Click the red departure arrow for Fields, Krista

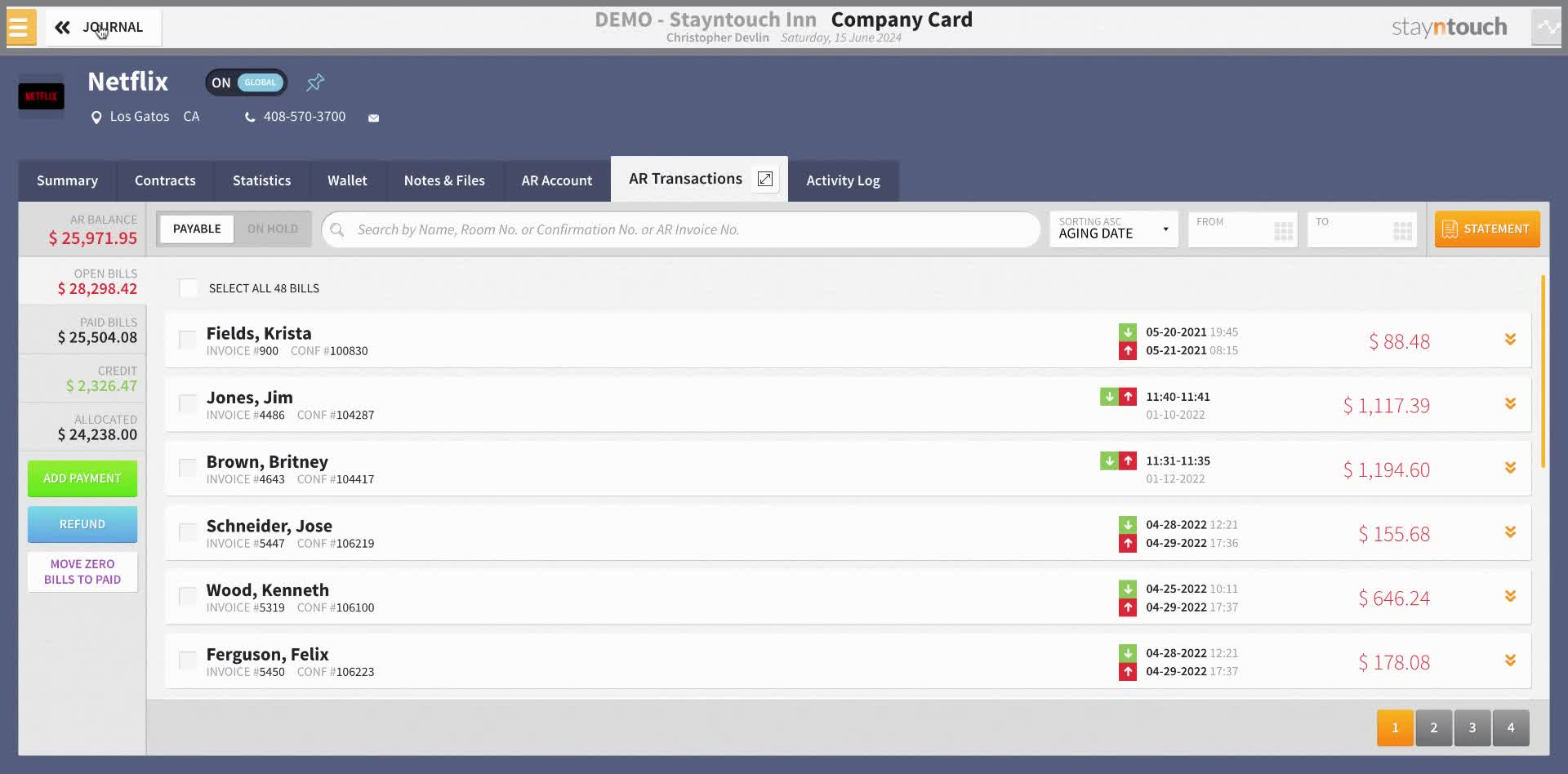[1128, 351]
